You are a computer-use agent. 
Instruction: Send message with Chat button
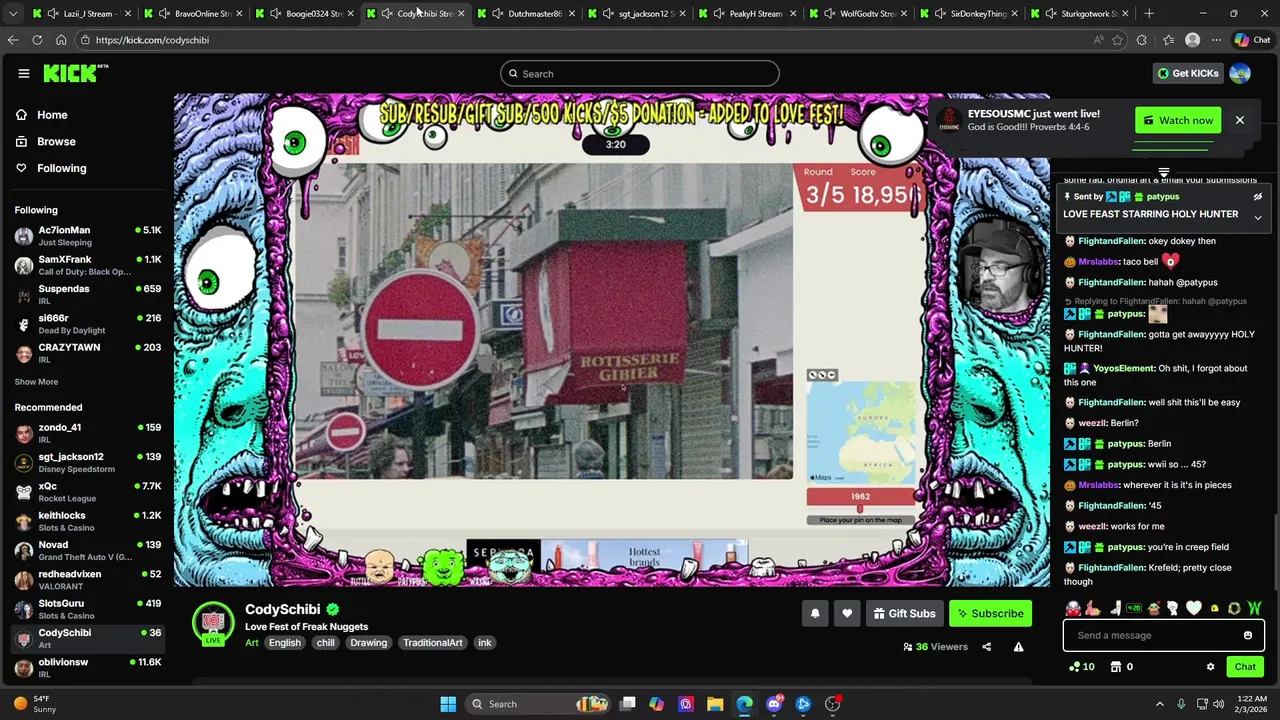click(x=1245, y=667)
